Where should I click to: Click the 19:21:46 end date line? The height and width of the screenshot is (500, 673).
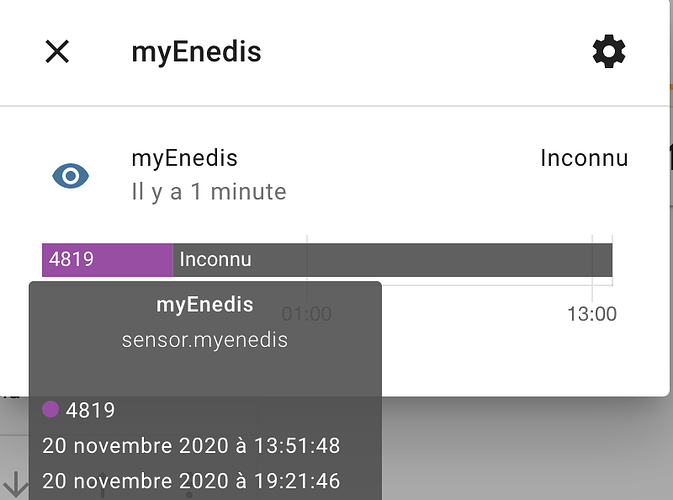click(190, 481)
